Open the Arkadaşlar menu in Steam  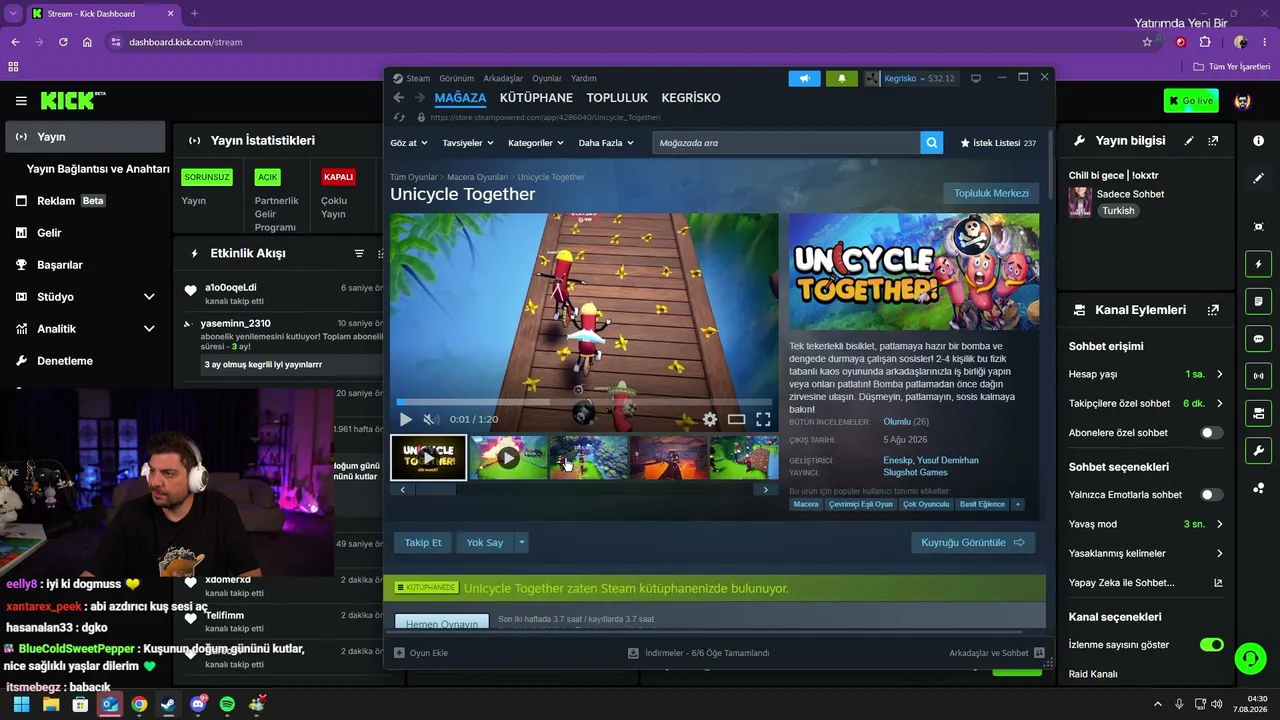point(503,78)
